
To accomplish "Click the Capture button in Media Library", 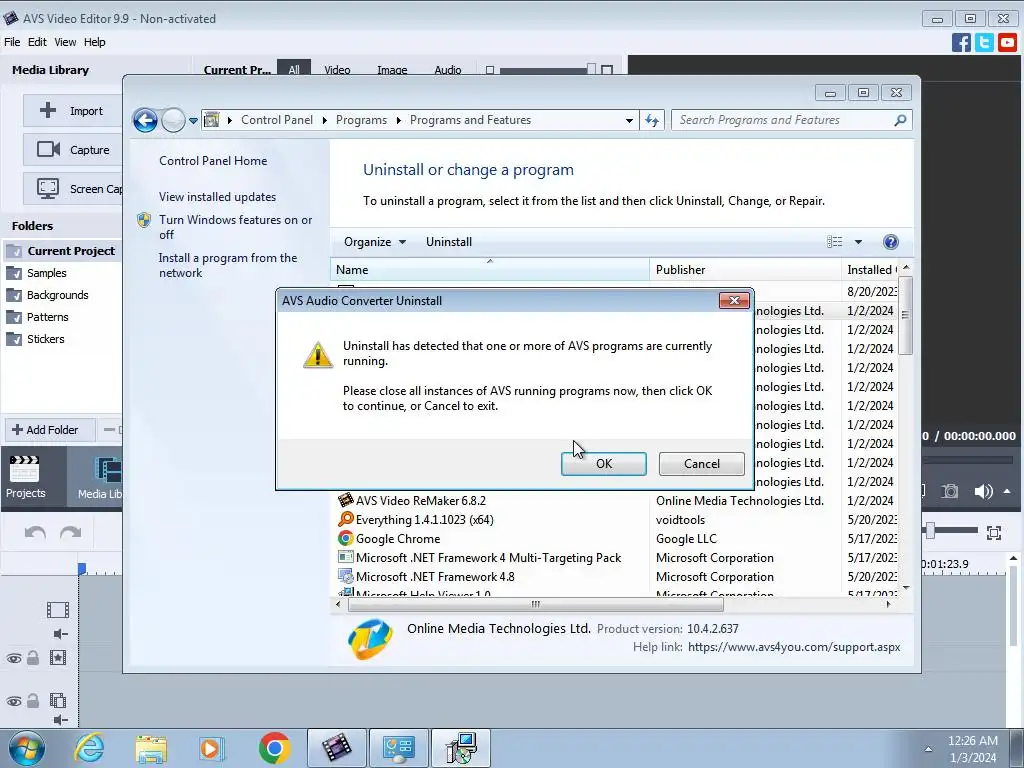I will tap(73, 150).
